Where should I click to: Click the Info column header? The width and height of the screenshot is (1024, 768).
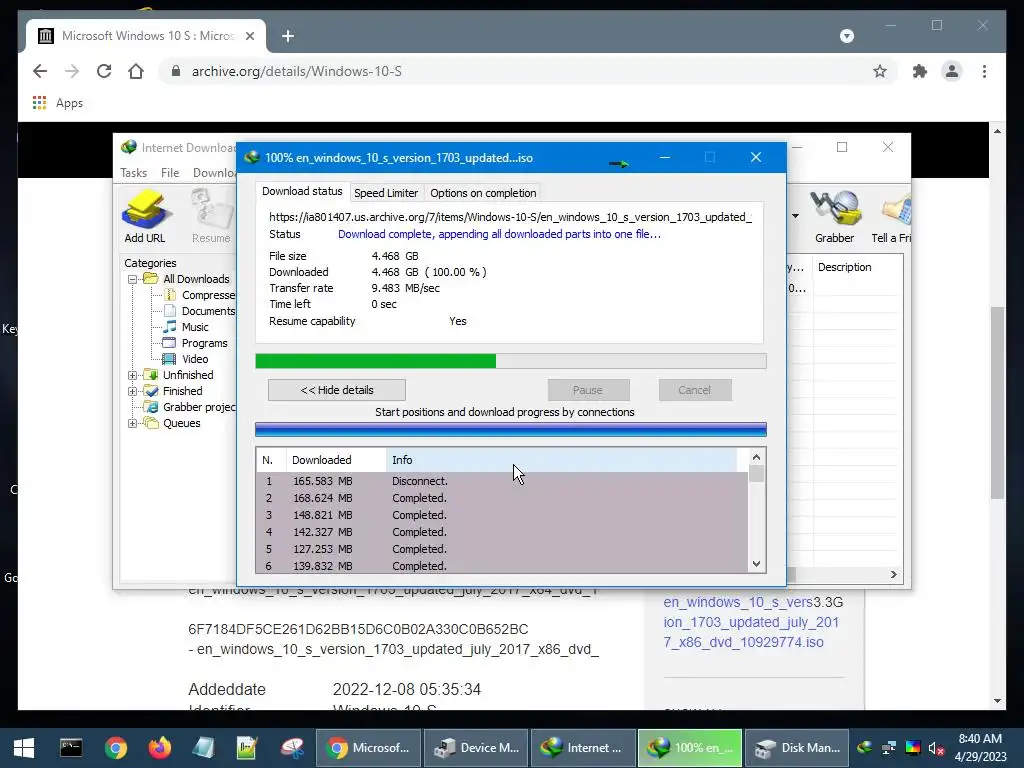[x=561, y=460]
